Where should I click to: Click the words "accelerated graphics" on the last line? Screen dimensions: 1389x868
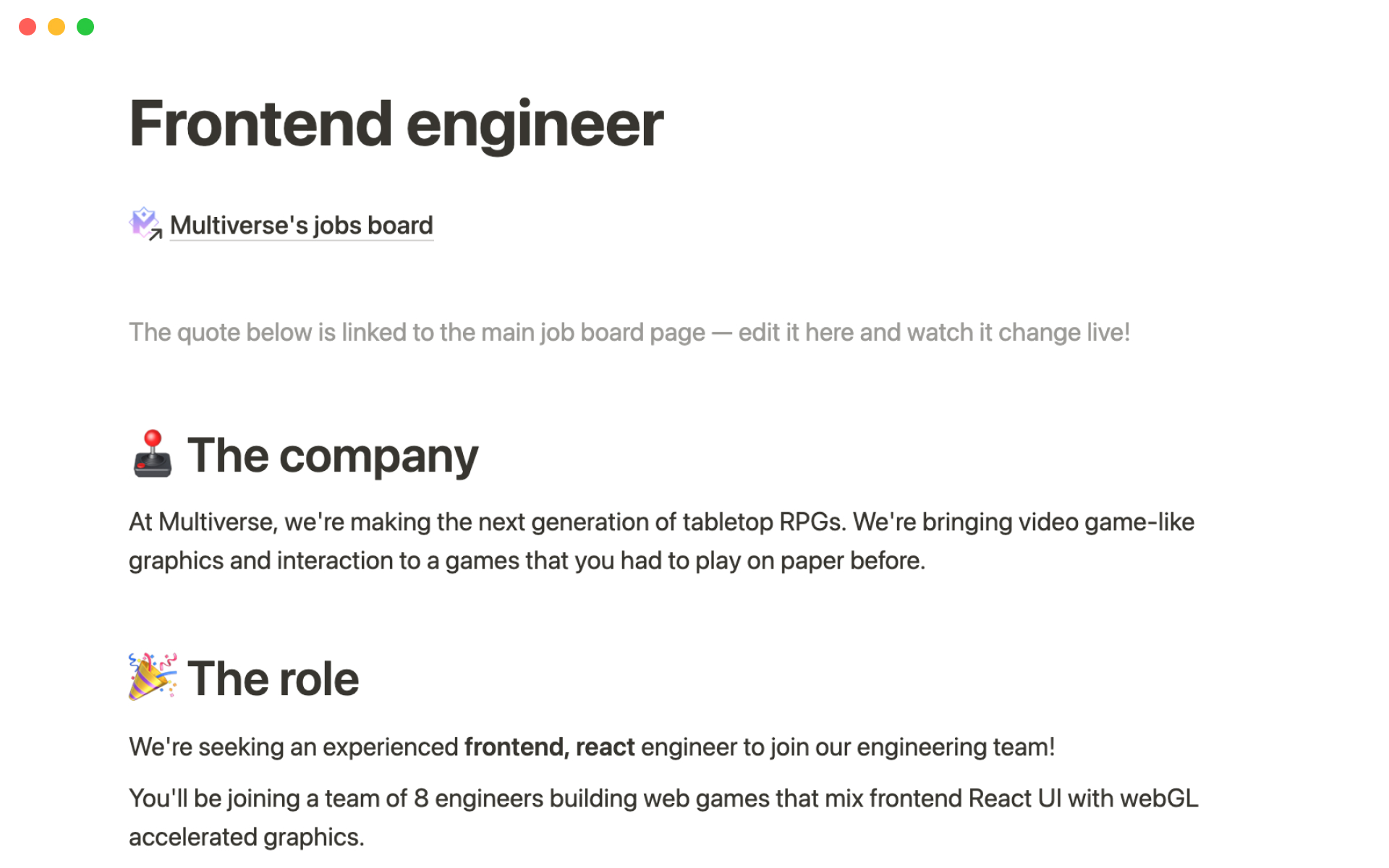point(246,838)
